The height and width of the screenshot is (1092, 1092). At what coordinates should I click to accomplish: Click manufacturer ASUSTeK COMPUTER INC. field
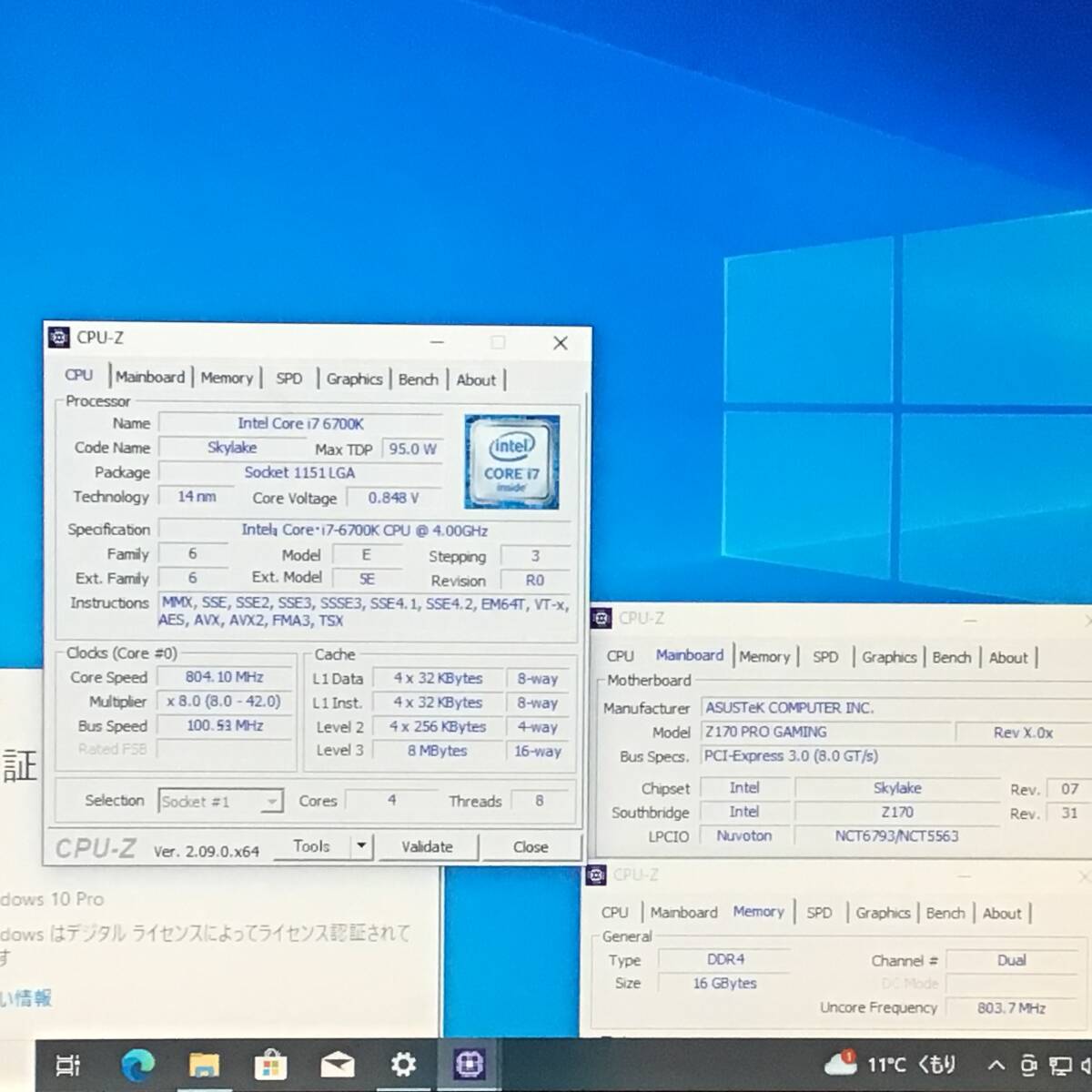(895, 708)
